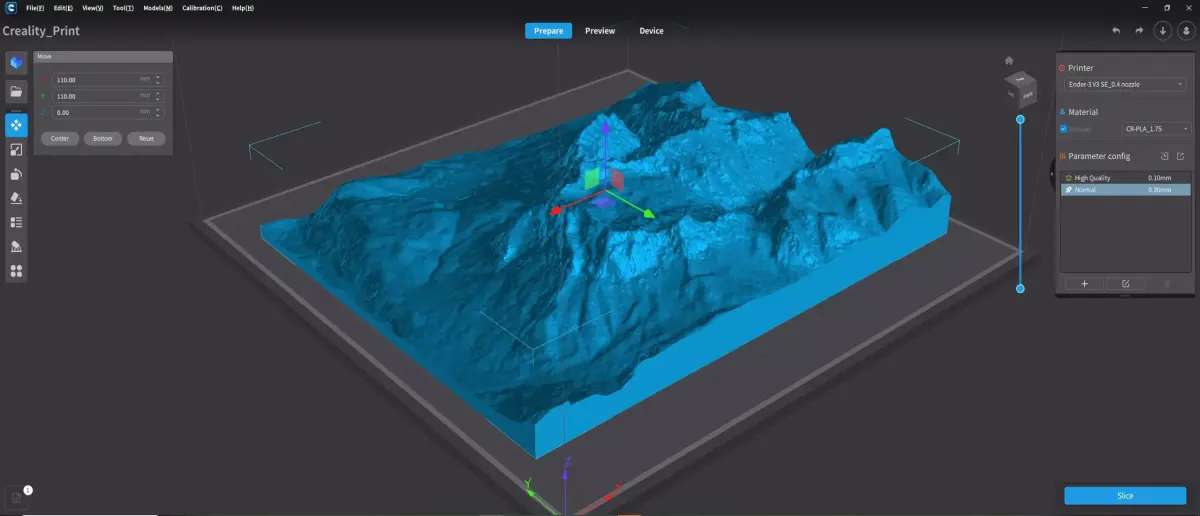Add a new profile with plus button

1085,284
